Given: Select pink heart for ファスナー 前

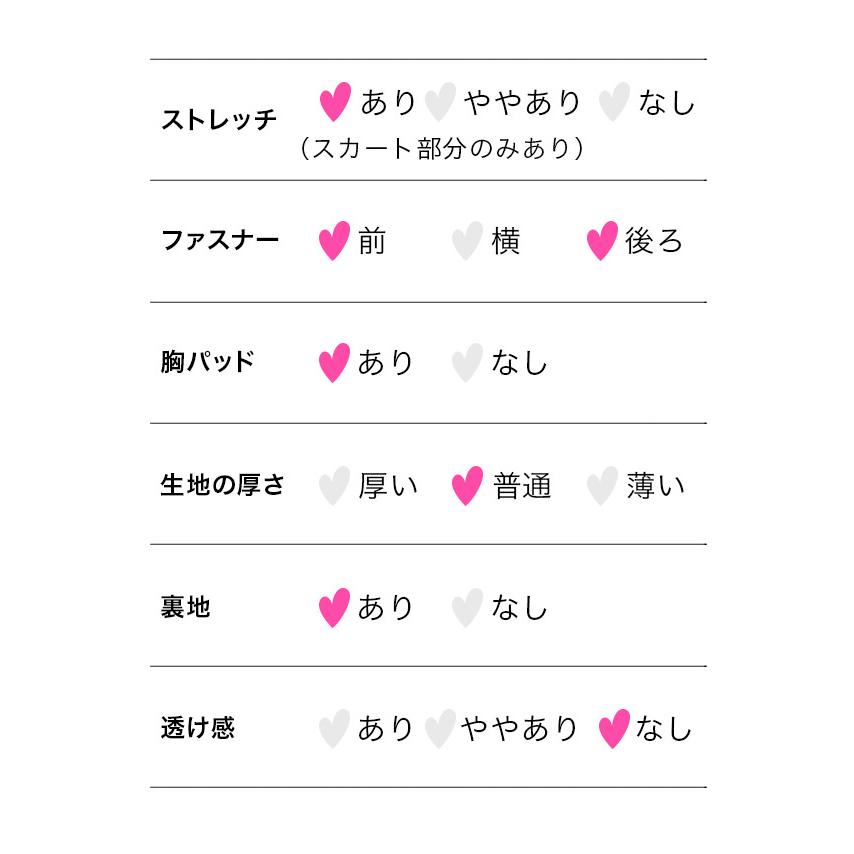Looking at the screenshot, I should [x=334, y=241].
